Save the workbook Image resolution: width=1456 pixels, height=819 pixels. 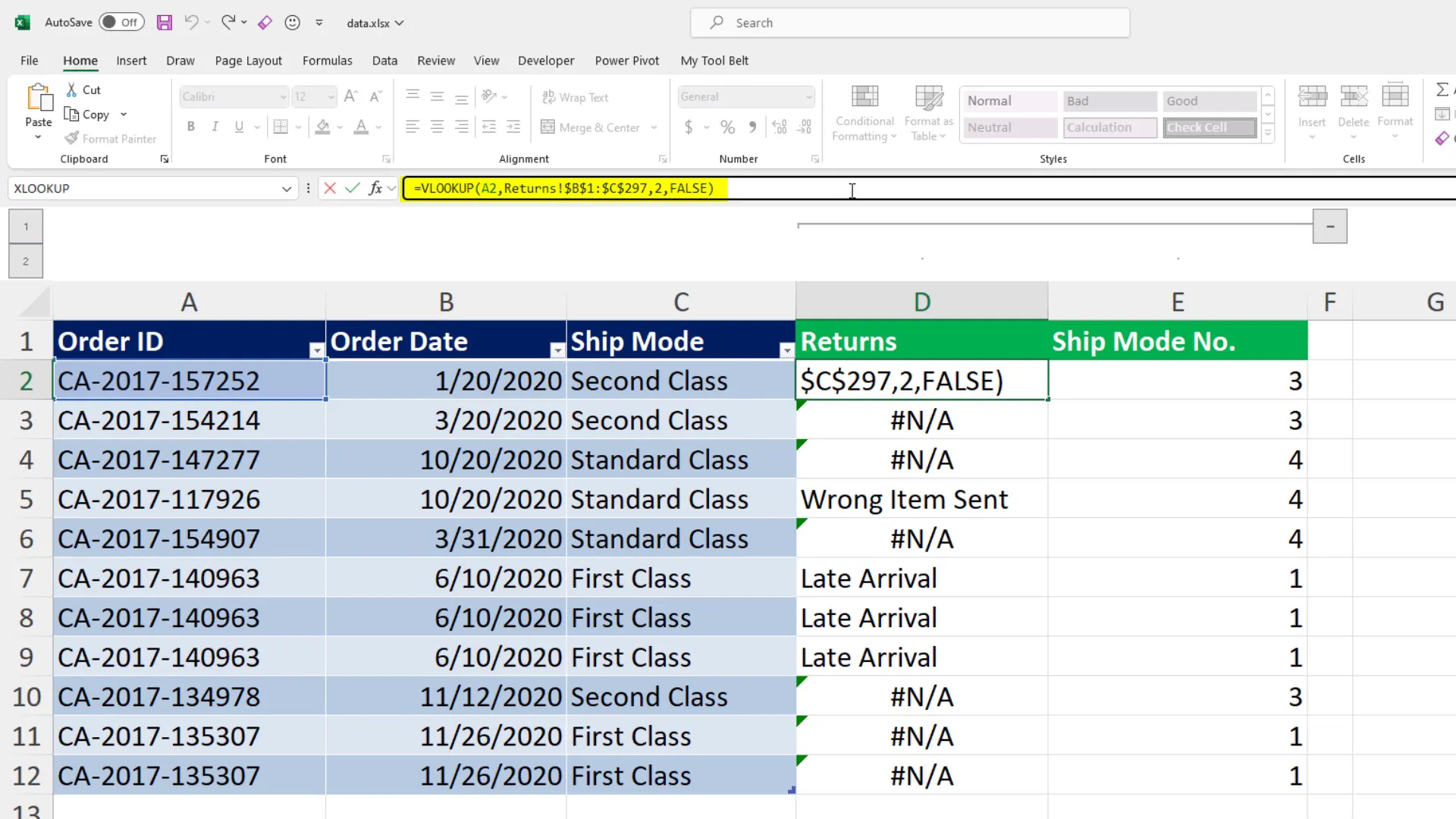pos(165,22)
